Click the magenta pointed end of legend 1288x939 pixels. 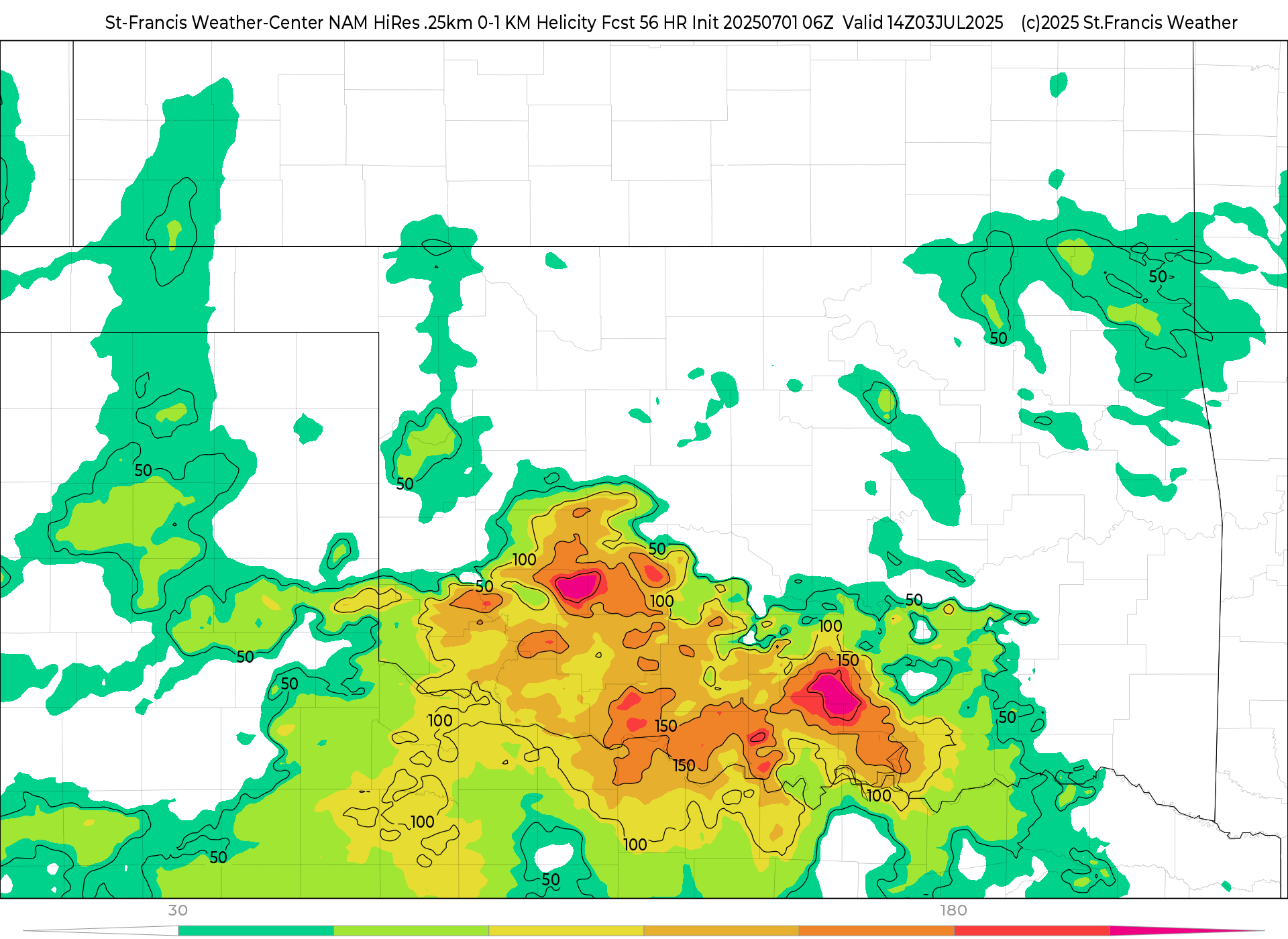[1187, 931]
